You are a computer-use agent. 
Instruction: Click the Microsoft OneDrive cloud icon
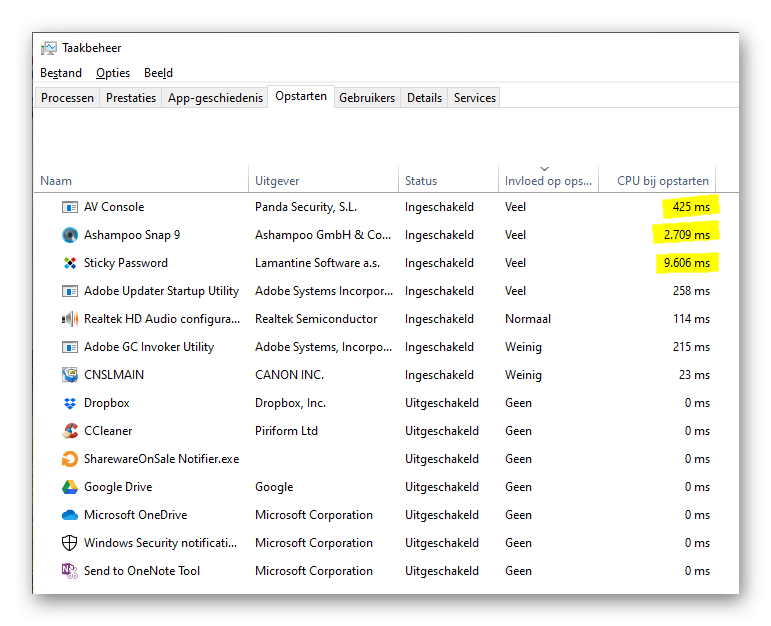click(x=69, y=515)
